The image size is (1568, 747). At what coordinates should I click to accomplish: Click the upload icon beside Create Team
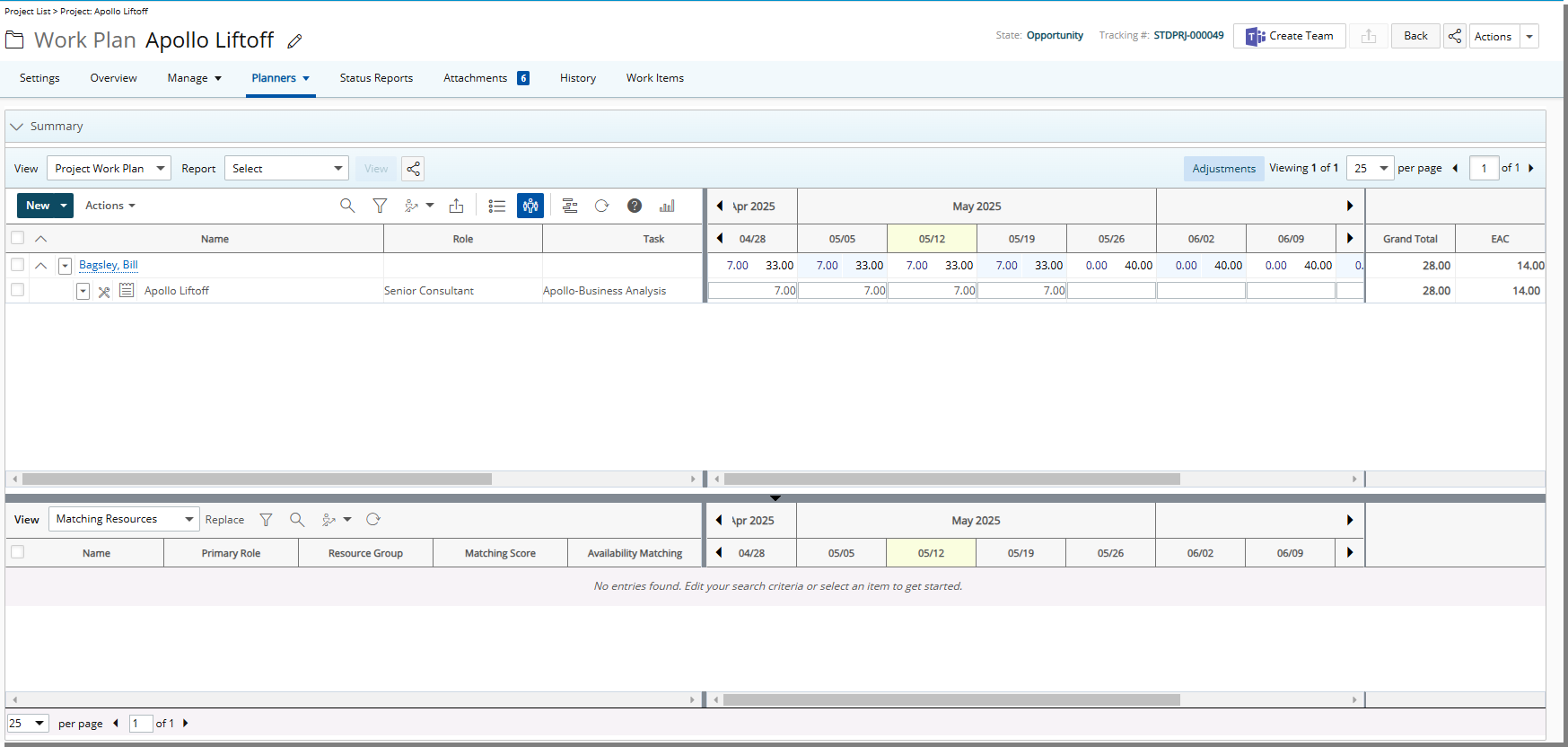coord(1369,36)
